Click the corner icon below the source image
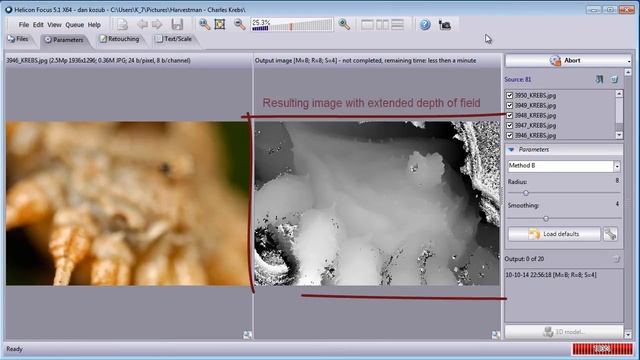 click(247, 335)
